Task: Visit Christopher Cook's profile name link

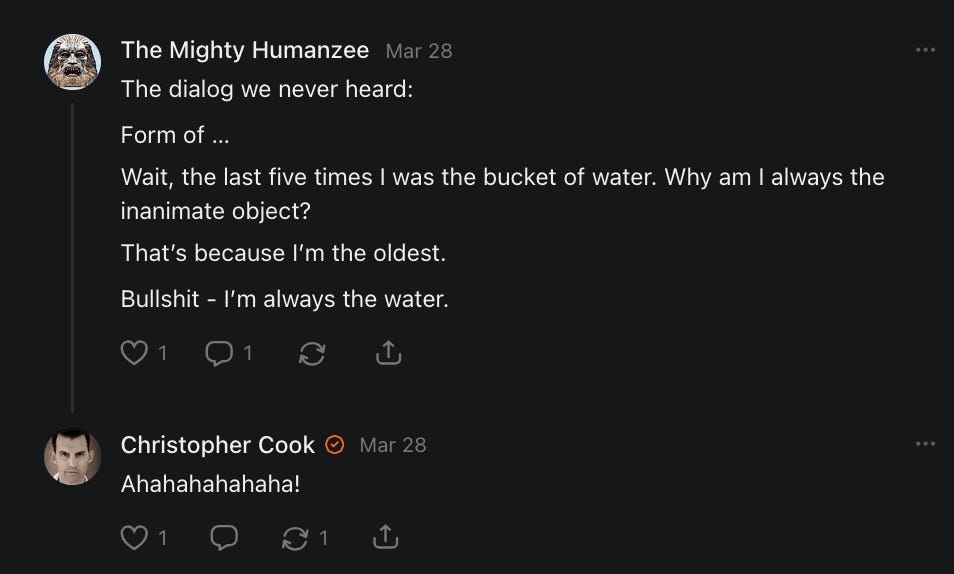Action: [218, 445]
